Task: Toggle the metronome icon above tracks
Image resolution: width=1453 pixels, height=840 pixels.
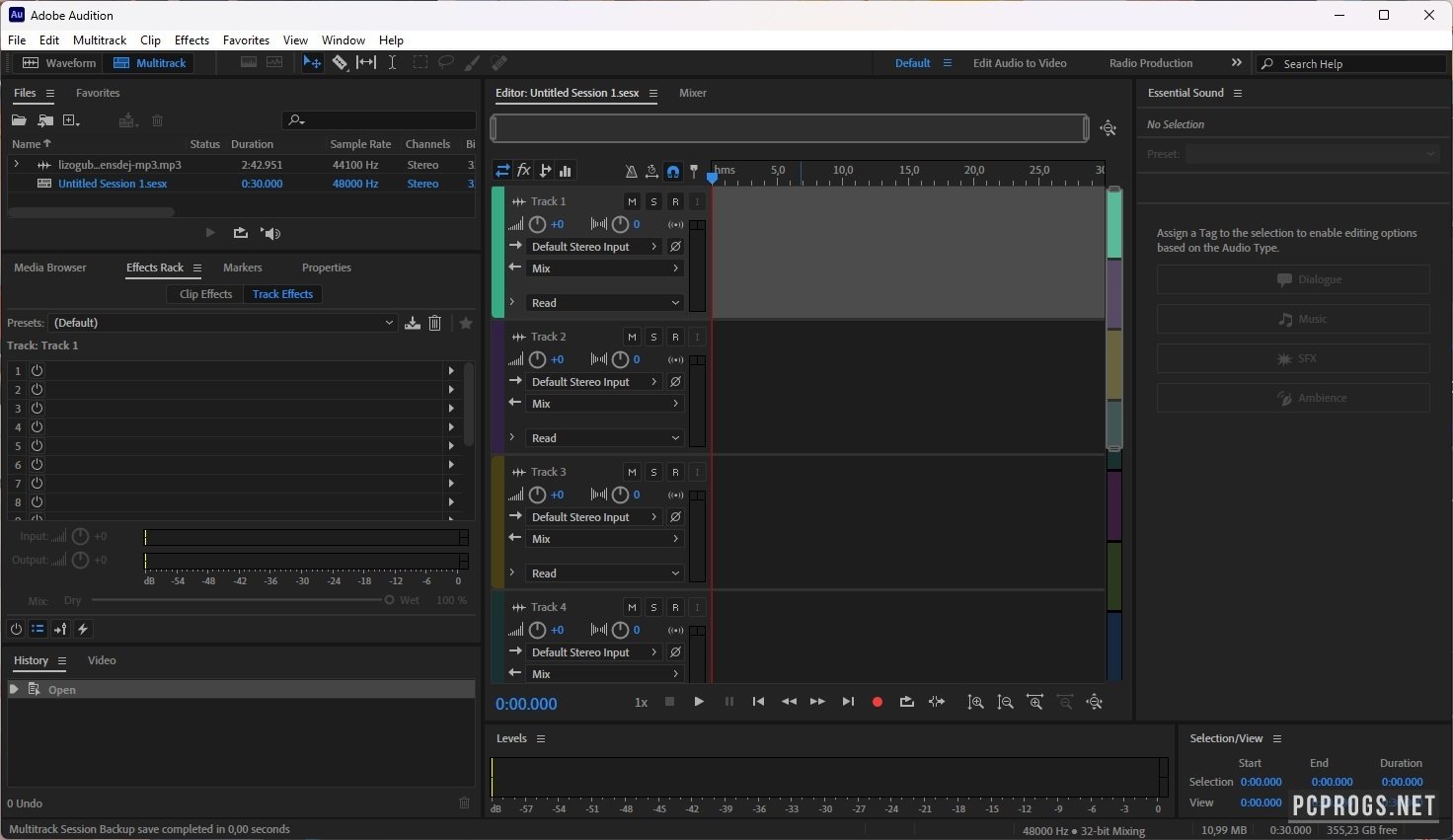Action: coord(632,171)
